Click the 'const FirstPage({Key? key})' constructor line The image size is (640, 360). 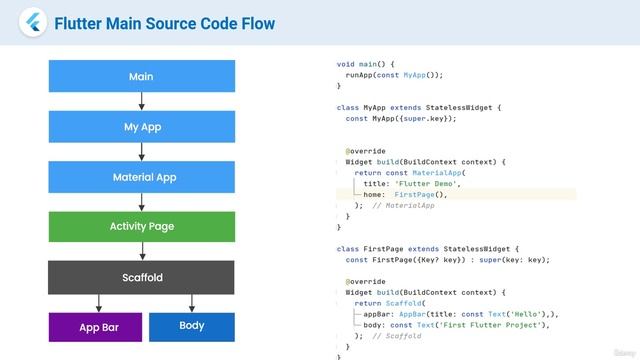point(447,260)
